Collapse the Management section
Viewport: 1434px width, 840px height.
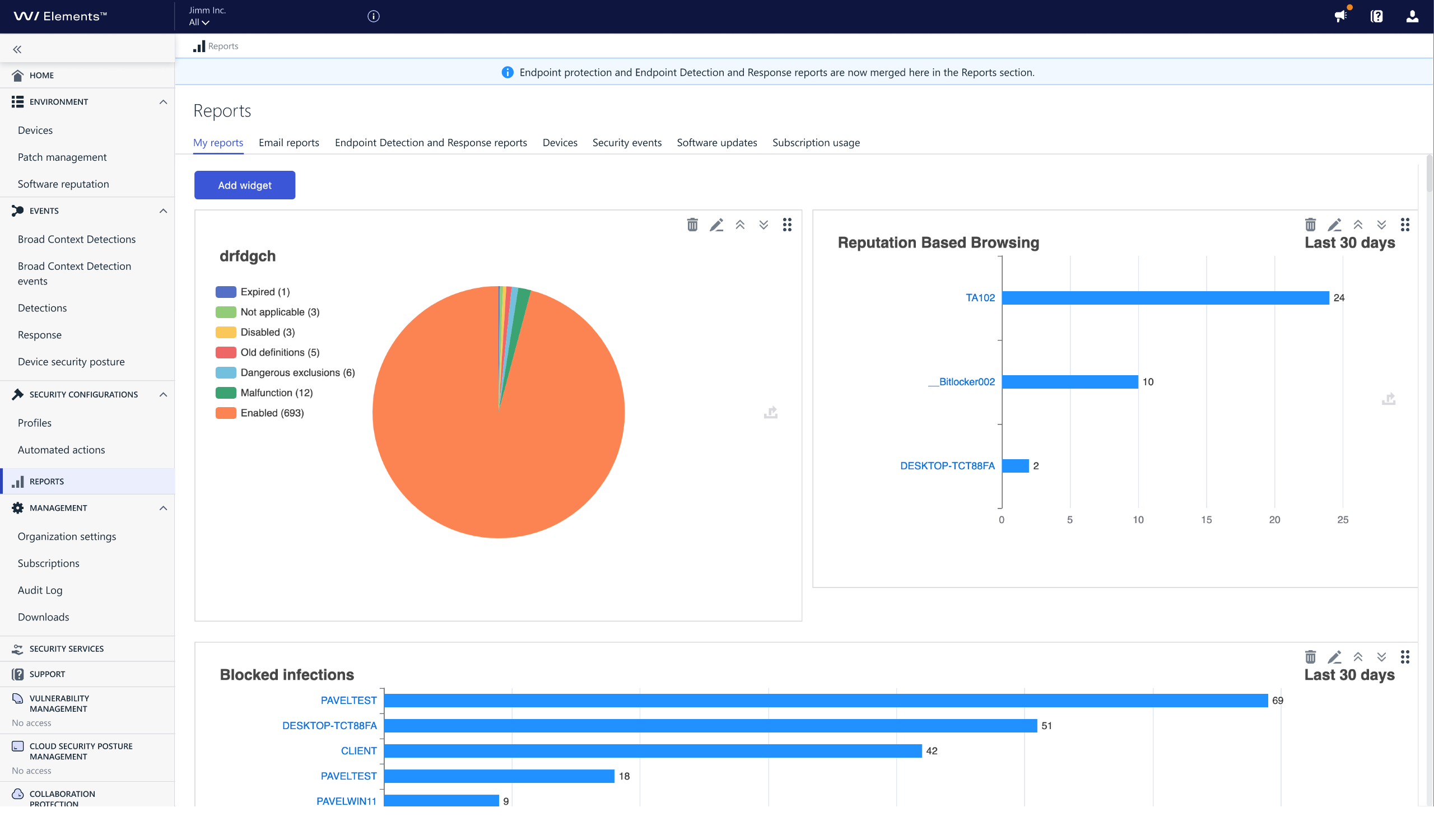(x=164, y=508)
